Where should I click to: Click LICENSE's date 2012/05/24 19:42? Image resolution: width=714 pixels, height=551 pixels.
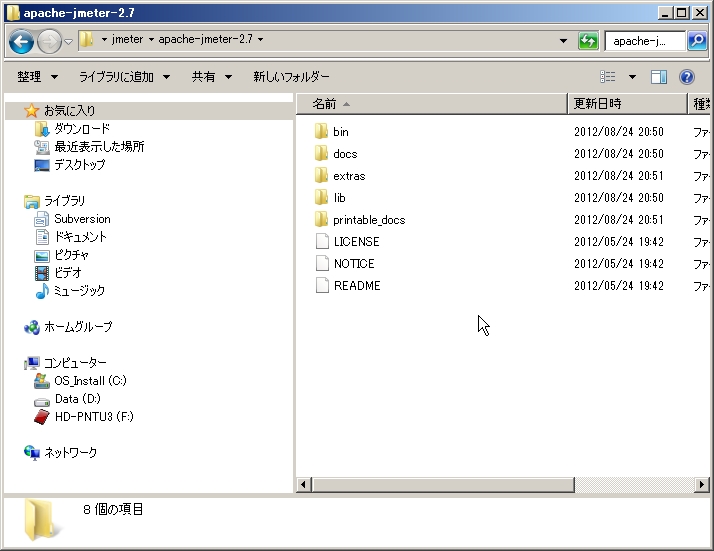coord(618,241)
